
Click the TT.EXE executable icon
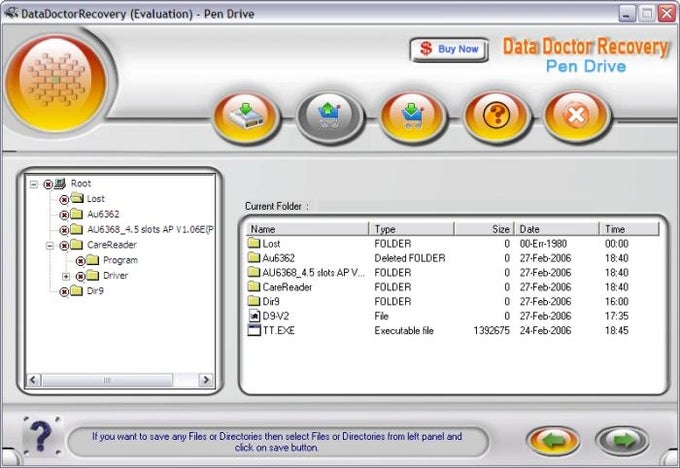coord(254,330)
